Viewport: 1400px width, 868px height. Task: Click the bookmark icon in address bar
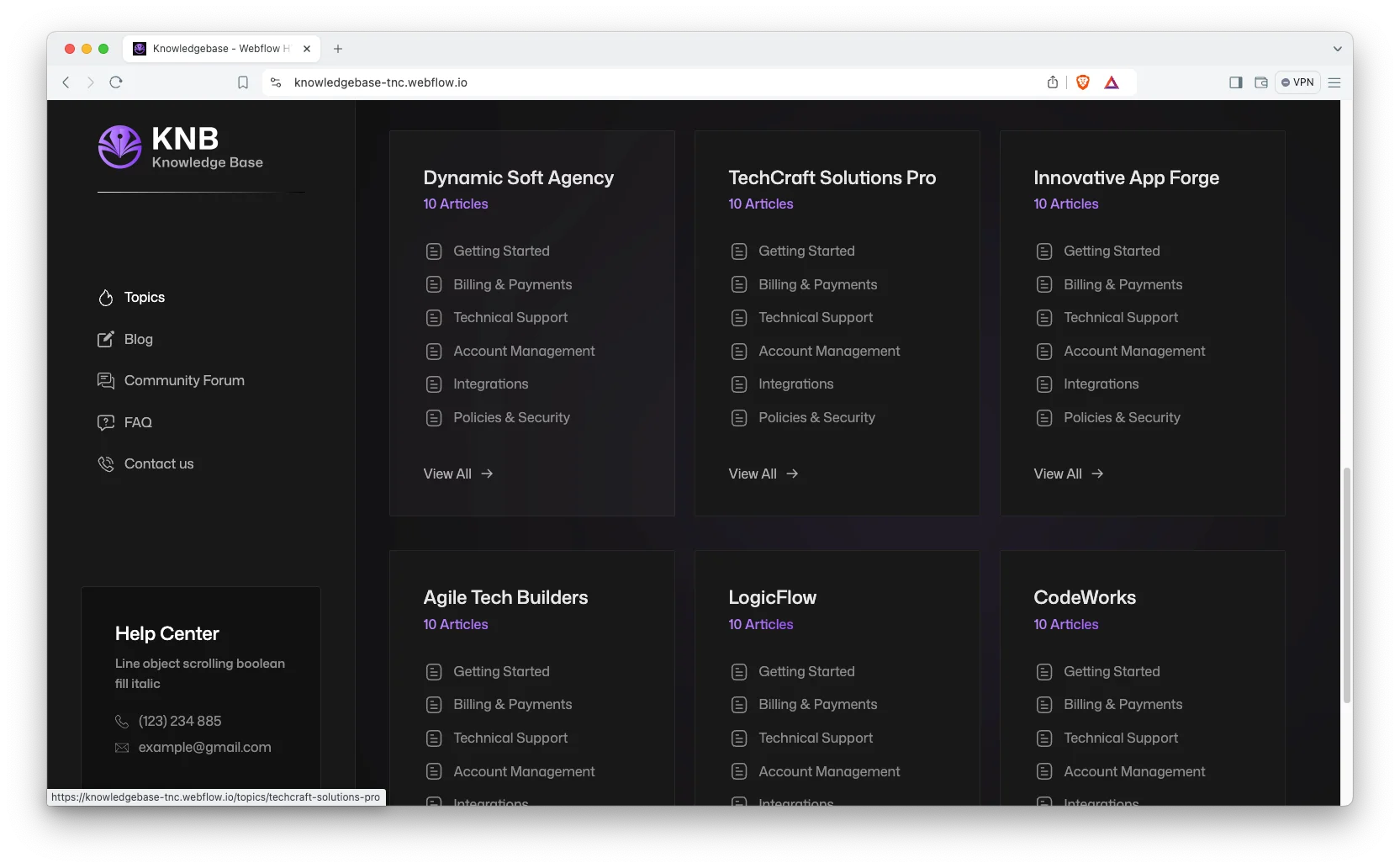(x=243, y=82)
